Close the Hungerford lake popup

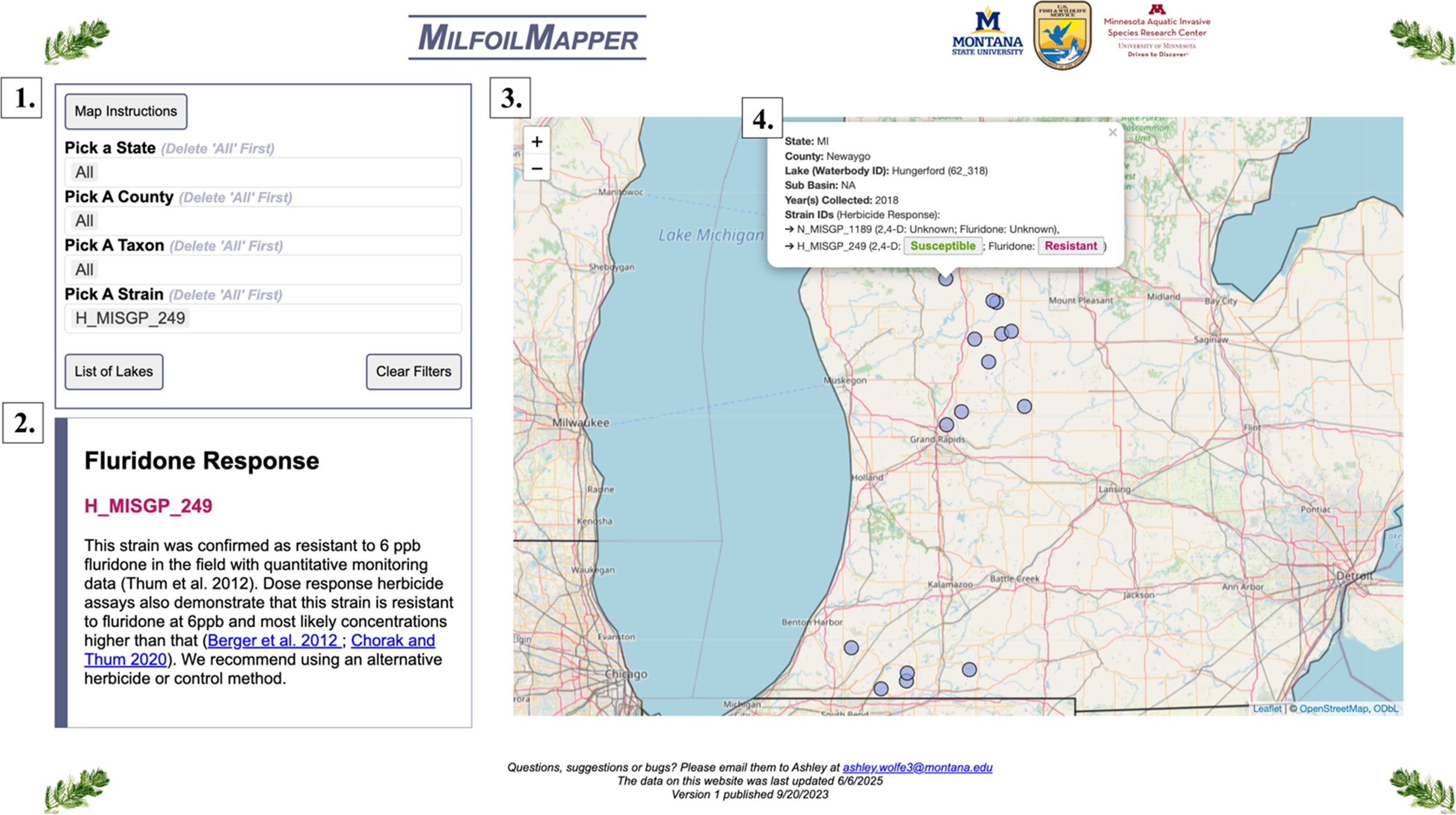[1112, 132]
